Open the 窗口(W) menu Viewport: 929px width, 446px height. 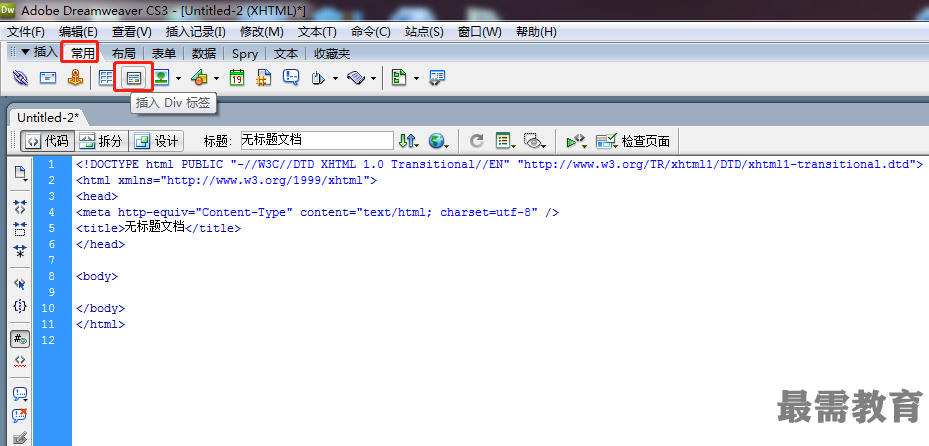coord(480,32)
